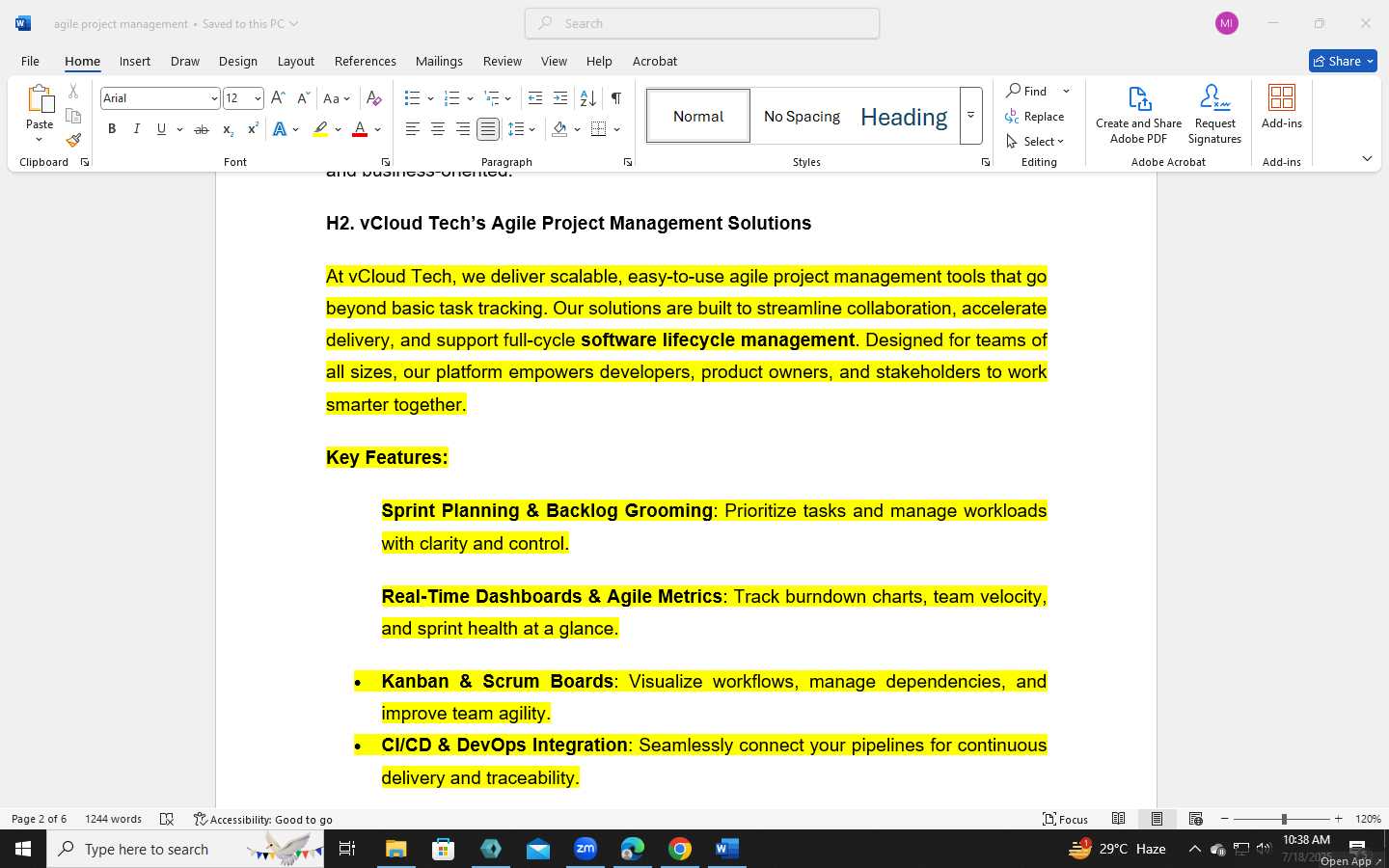1389x868 pixels.
Task: Sort text alphabetically icon
Action: click(587, 98)
